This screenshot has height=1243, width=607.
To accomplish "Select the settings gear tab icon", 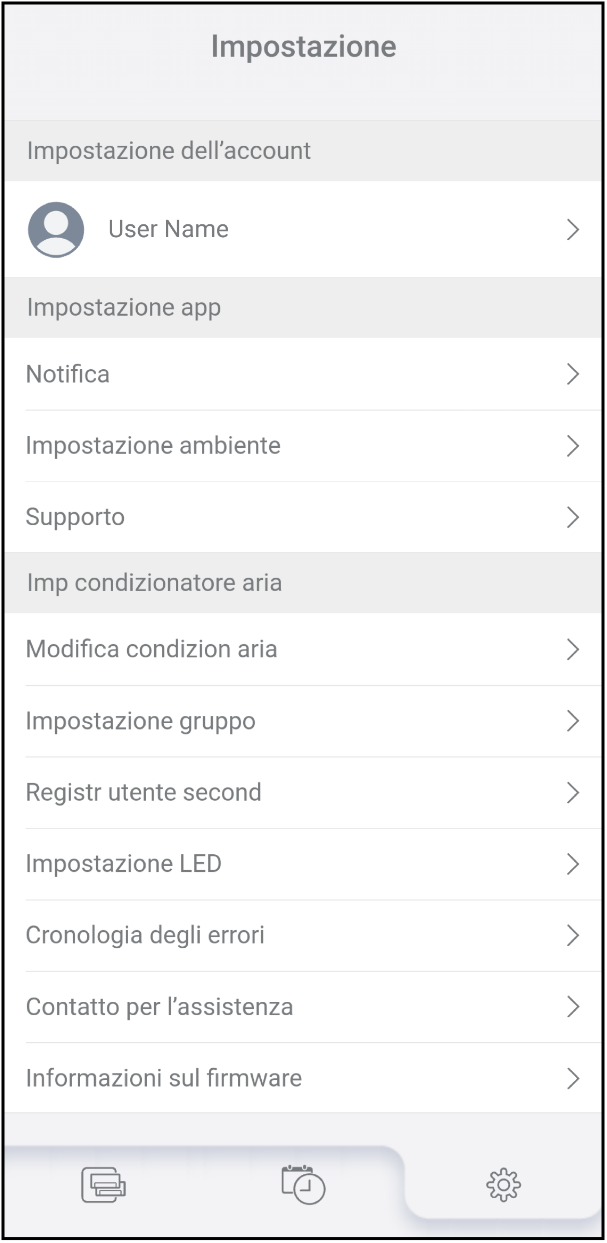I will pos(503,1185).
